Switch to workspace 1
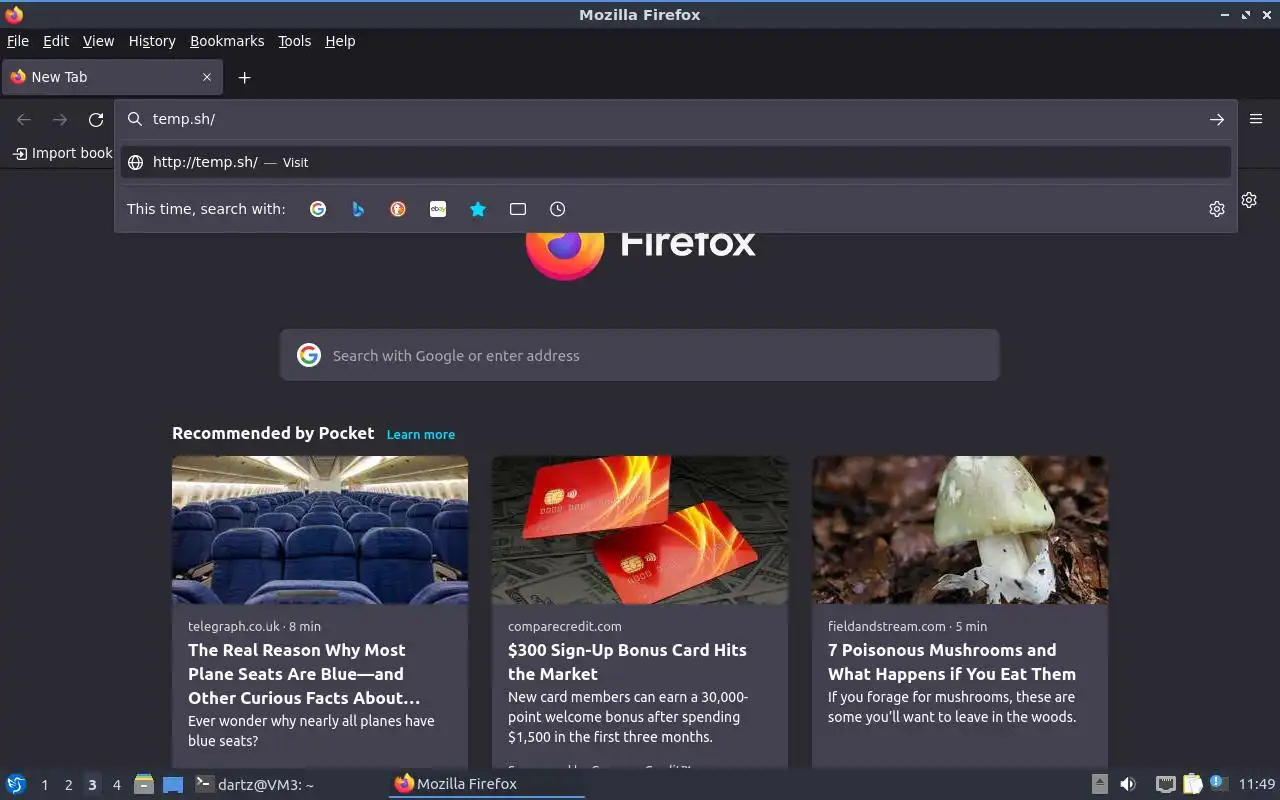This screenshot has width=1280, height=800. 44,785
